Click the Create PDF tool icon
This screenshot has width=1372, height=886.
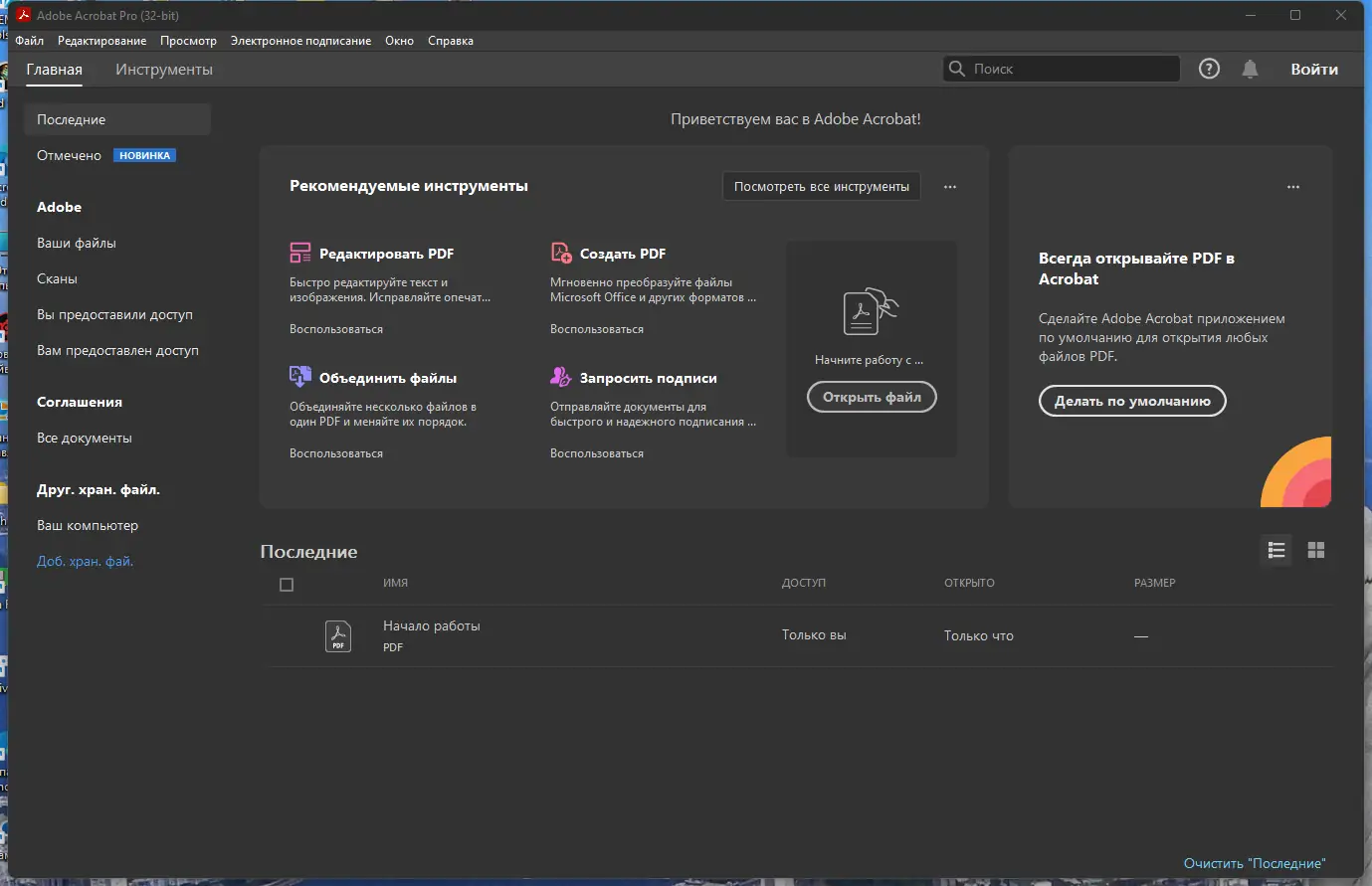(x=561, y=253)
